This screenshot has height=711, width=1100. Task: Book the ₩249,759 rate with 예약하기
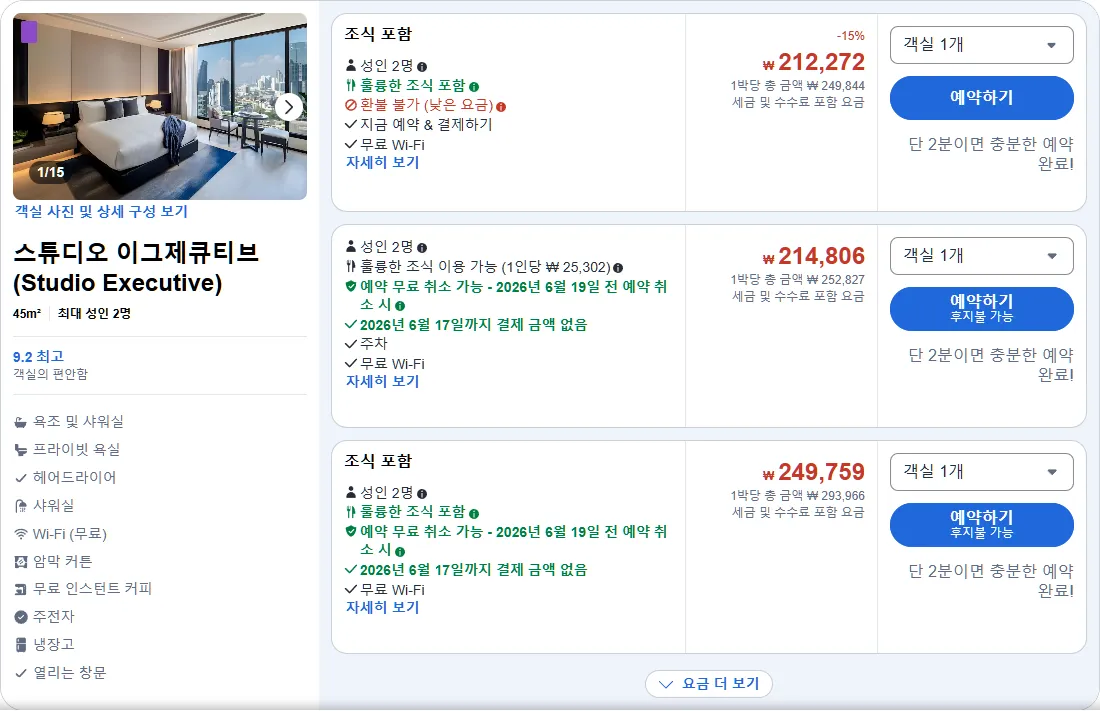981,524
